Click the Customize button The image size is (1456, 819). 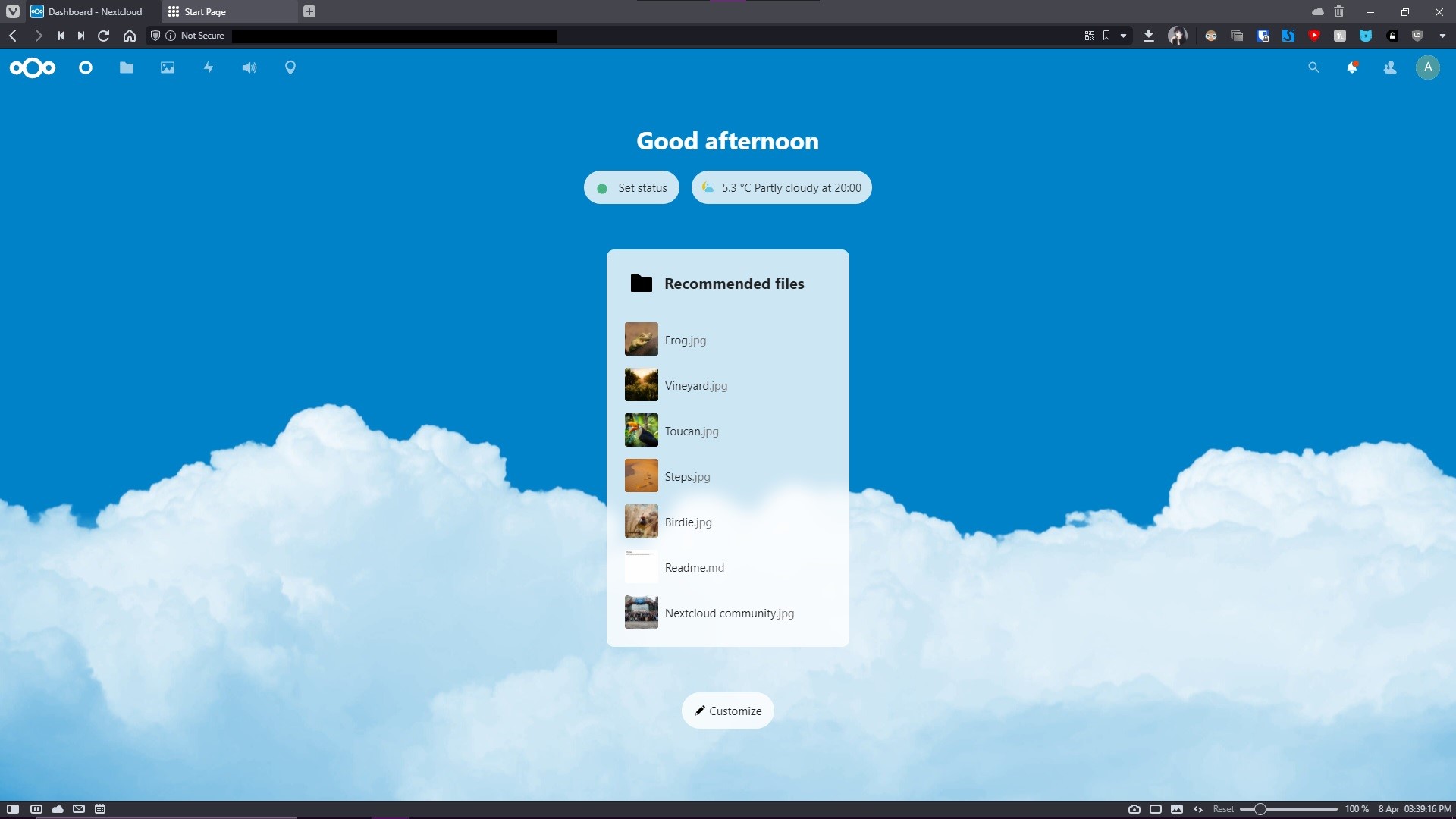(x=728, y=711)
